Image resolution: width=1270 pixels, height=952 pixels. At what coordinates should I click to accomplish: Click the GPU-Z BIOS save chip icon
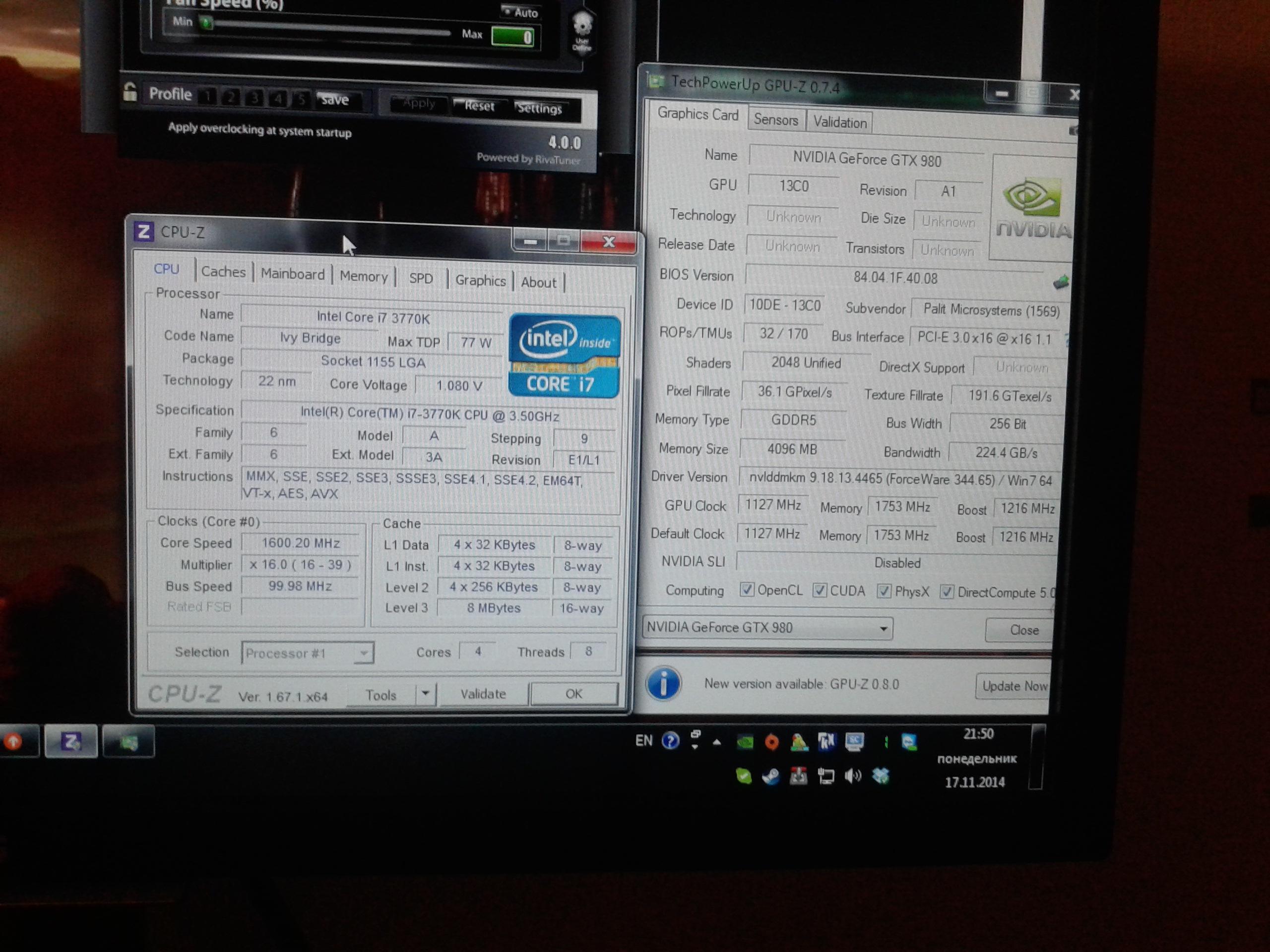click(1061, 281)
